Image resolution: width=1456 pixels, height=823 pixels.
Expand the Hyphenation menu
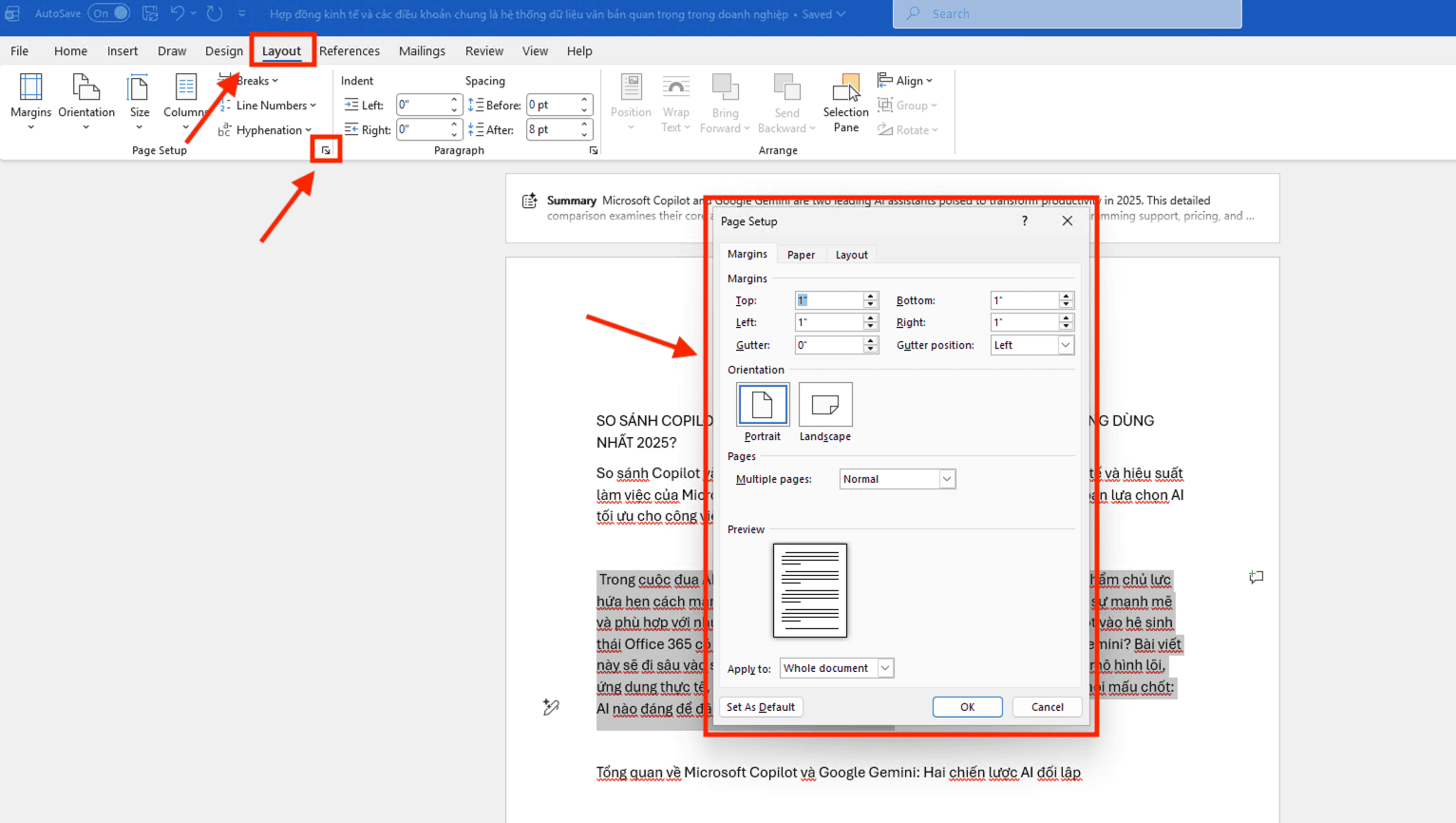[x=265, y=130]
